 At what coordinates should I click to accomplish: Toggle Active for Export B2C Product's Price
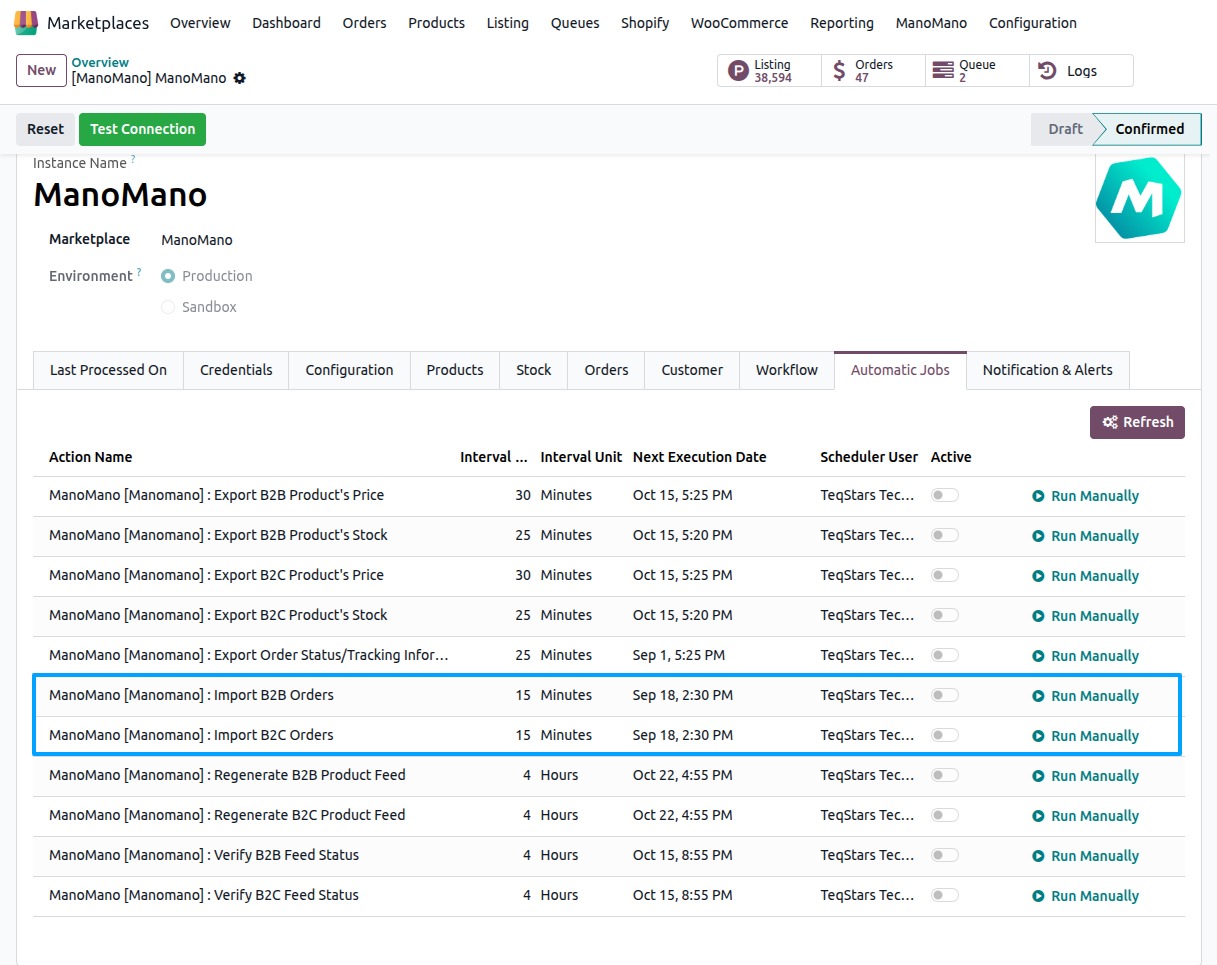point(945,575)
